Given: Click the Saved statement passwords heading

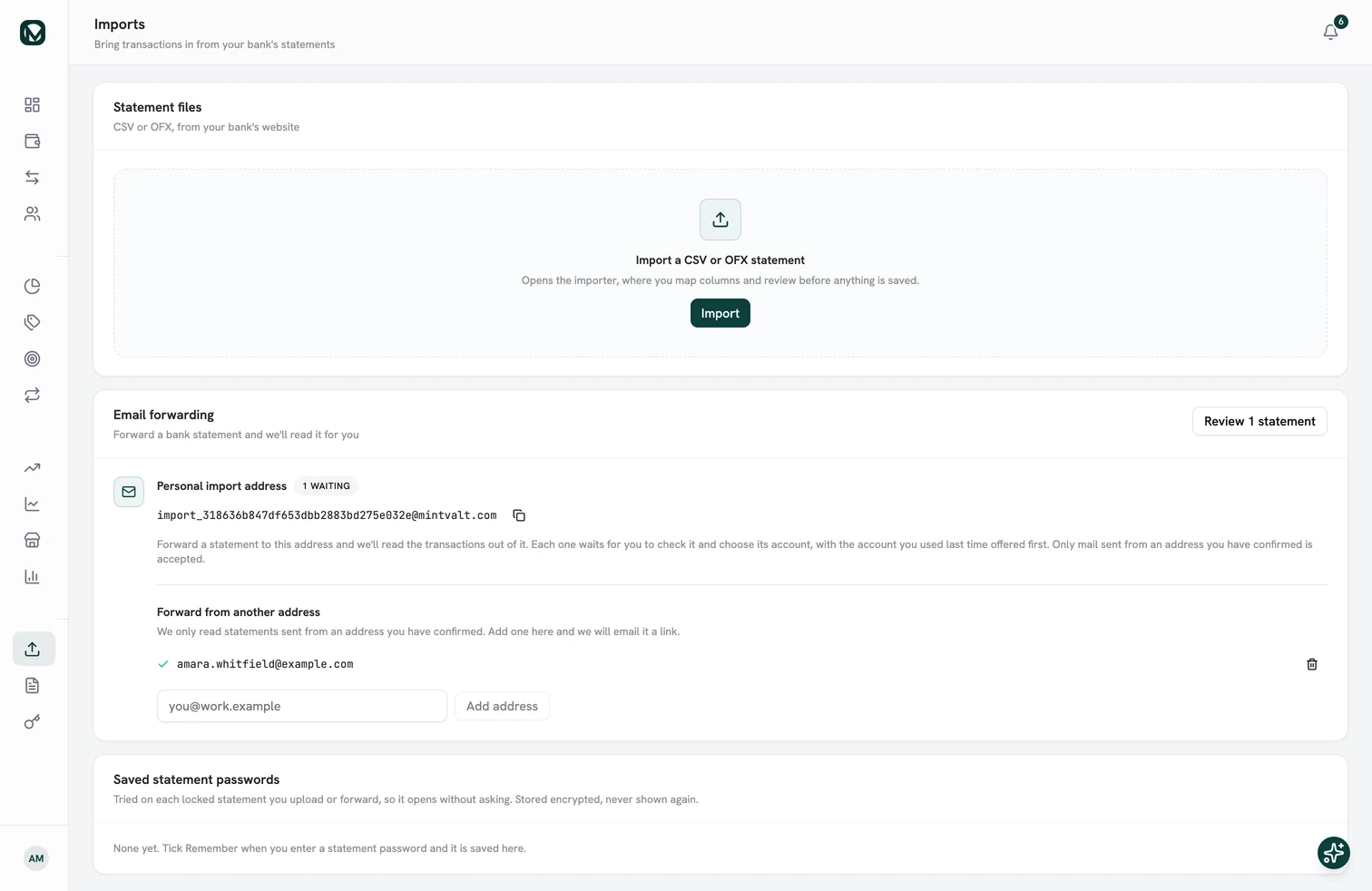Looking at the screenshot, I should 196,779.
